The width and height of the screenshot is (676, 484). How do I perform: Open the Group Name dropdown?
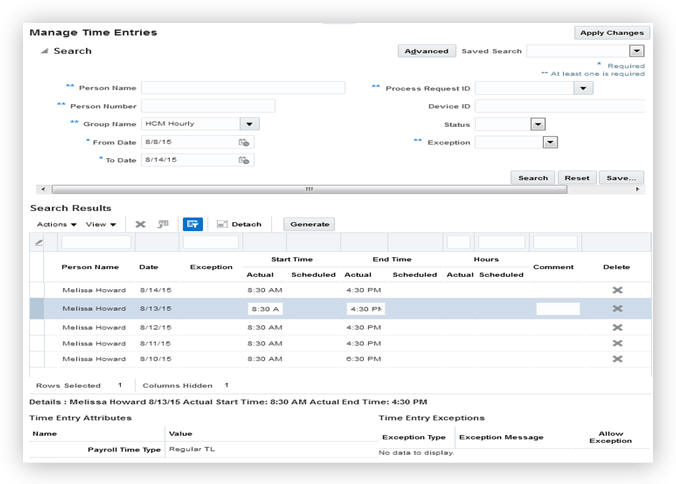tap(249, 124)
